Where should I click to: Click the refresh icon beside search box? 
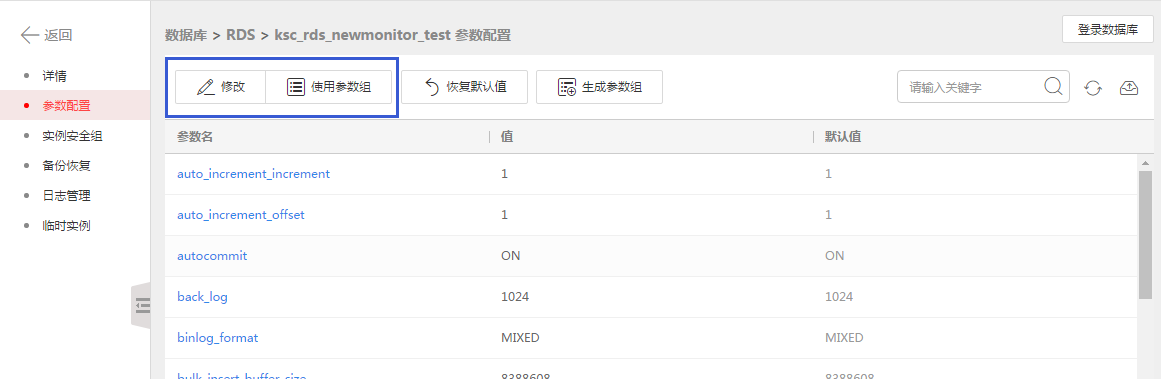click(1093, 87)
